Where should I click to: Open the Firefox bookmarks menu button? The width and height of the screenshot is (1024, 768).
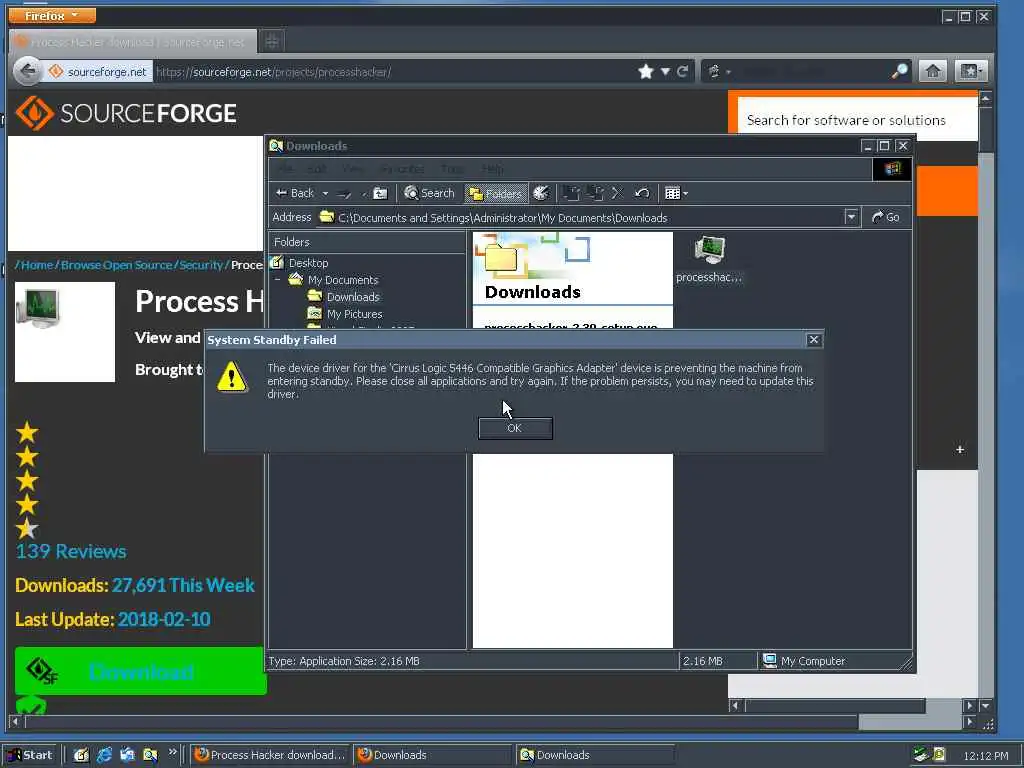point(971,71)
